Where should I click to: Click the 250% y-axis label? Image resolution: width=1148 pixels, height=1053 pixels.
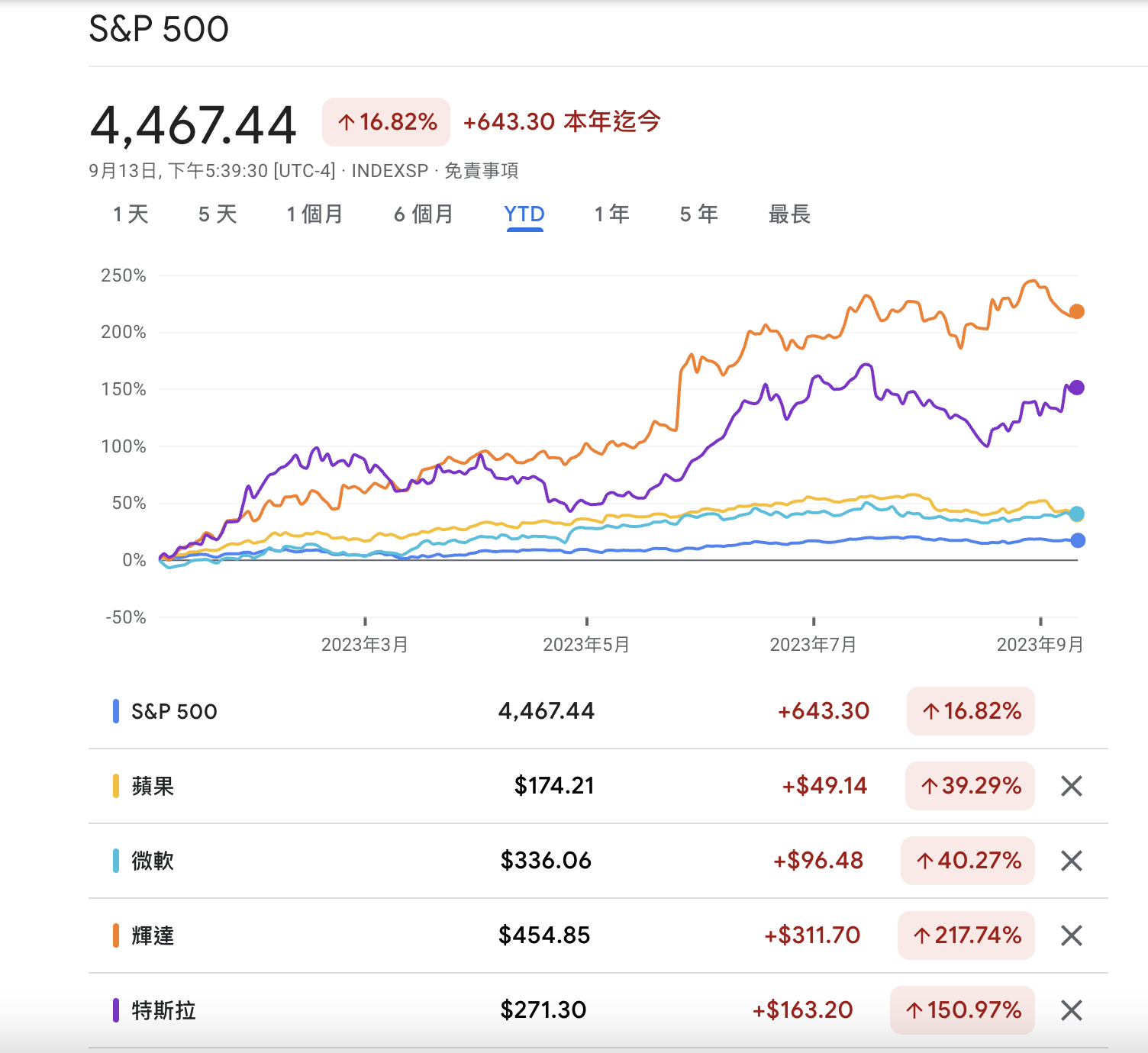(x=124, y=275)
